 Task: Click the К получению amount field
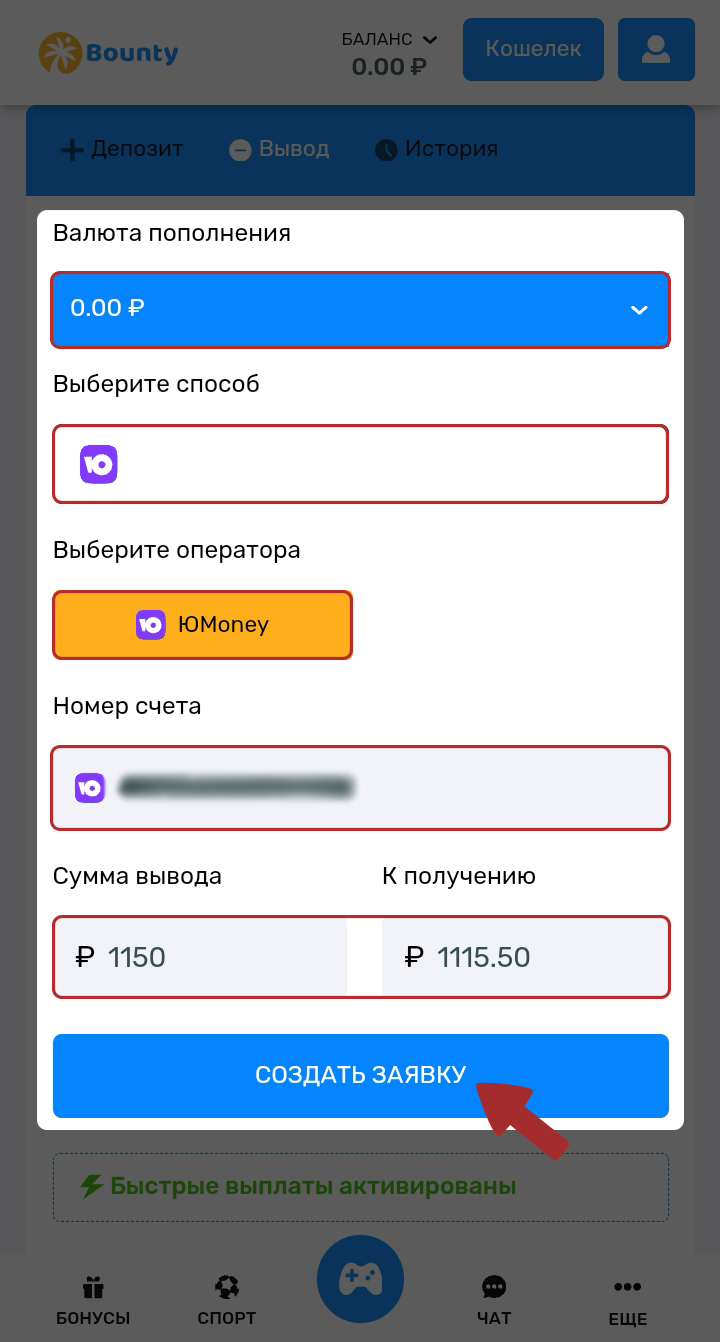coord(525,957)
